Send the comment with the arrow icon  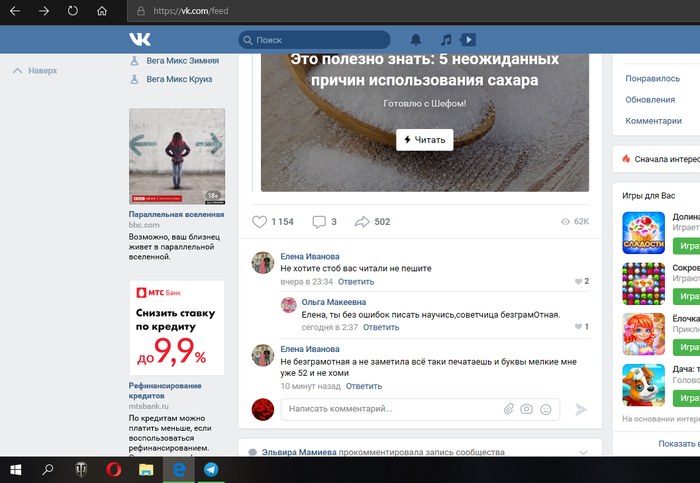click(581, 409)
